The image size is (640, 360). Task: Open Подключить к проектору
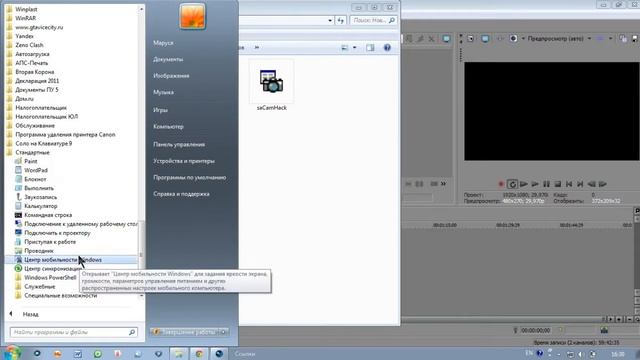coord(57,233)
